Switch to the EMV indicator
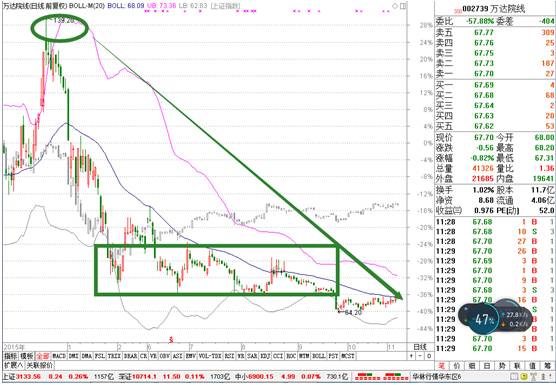Viewport: 556px width, 385px height. pos(191,356)
